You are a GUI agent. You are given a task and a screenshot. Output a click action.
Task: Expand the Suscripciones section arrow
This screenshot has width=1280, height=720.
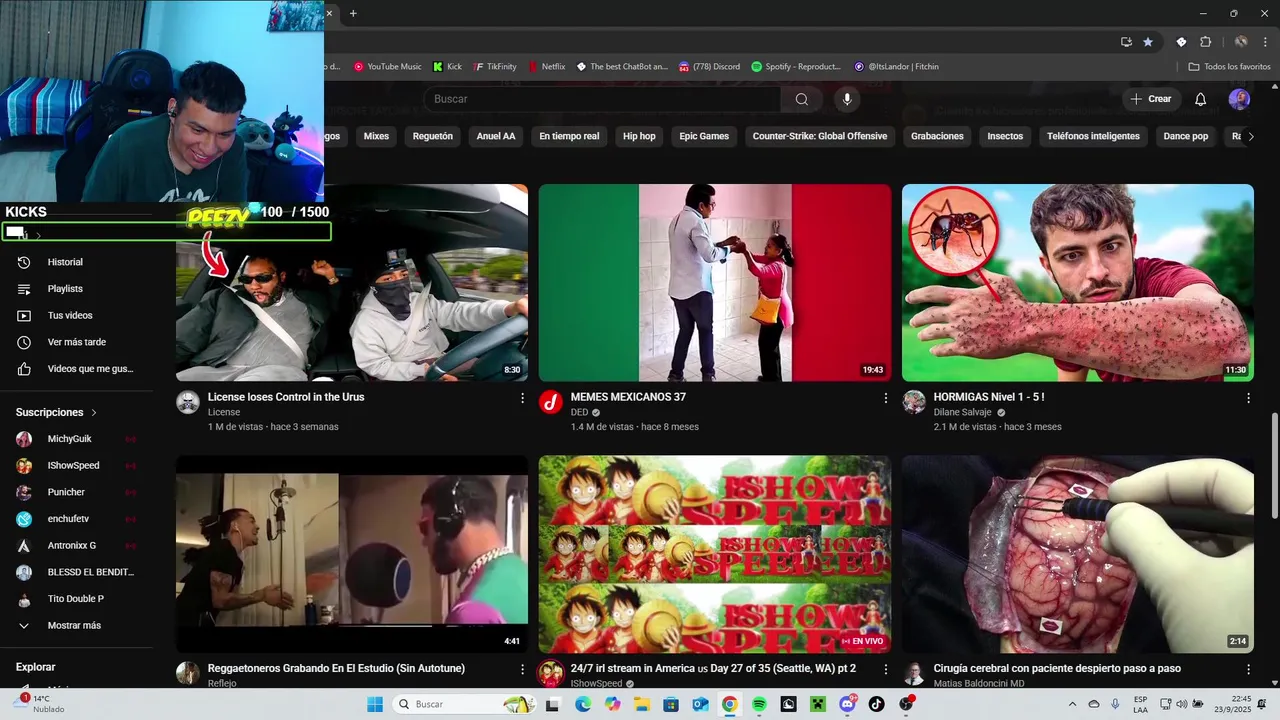click(x=94, y=412)
